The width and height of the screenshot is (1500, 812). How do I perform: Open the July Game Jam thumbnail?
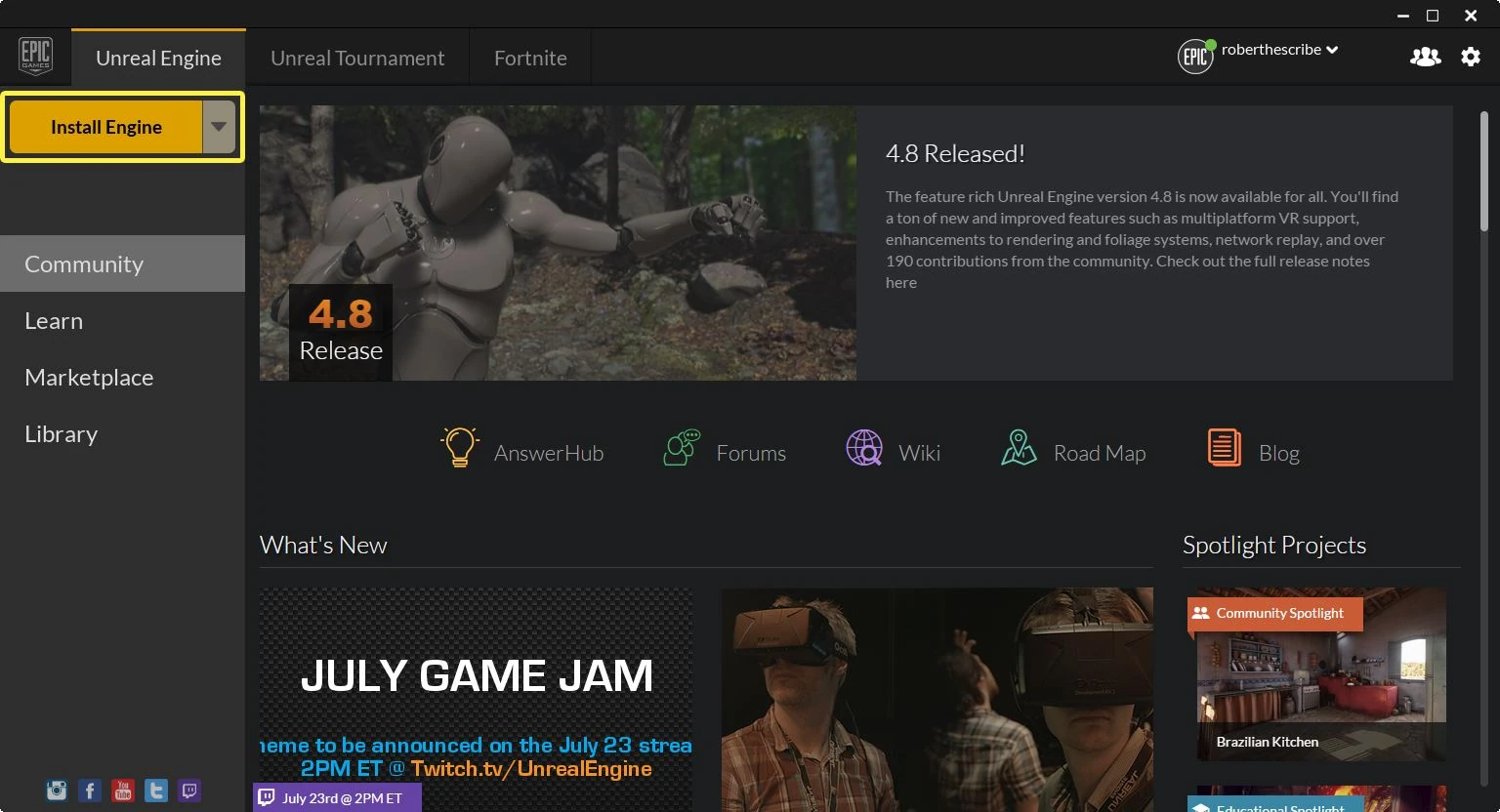[477, 700]
